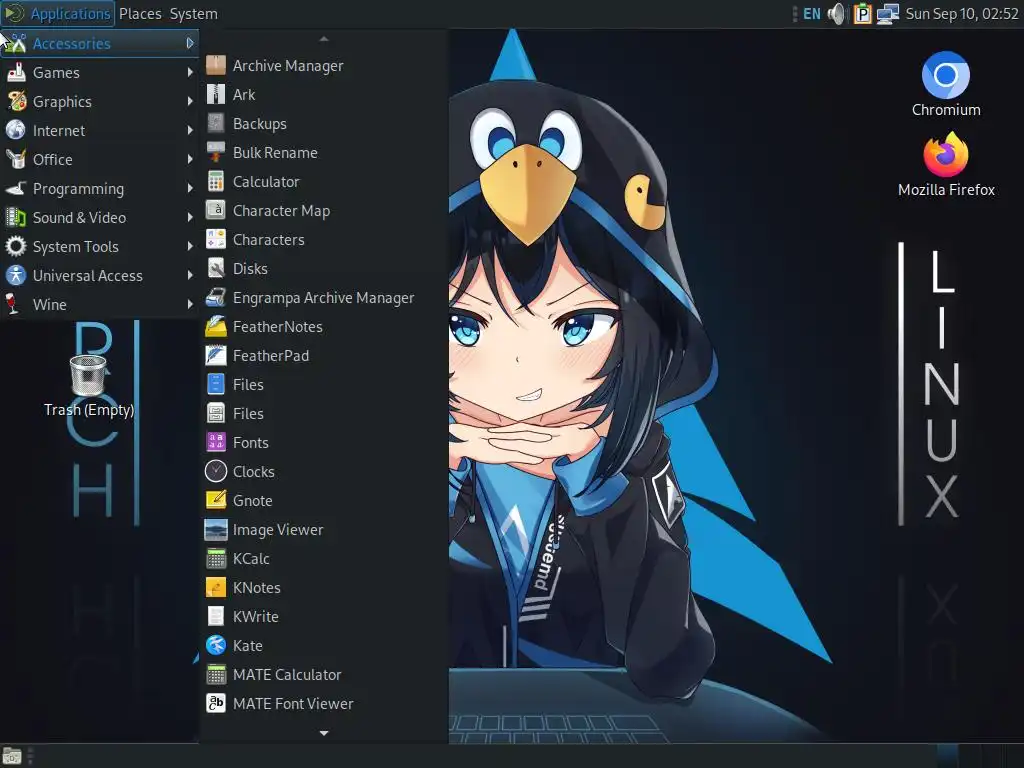Open the Calculator entry
This screenshot has width=1024, height=768.
324,182
